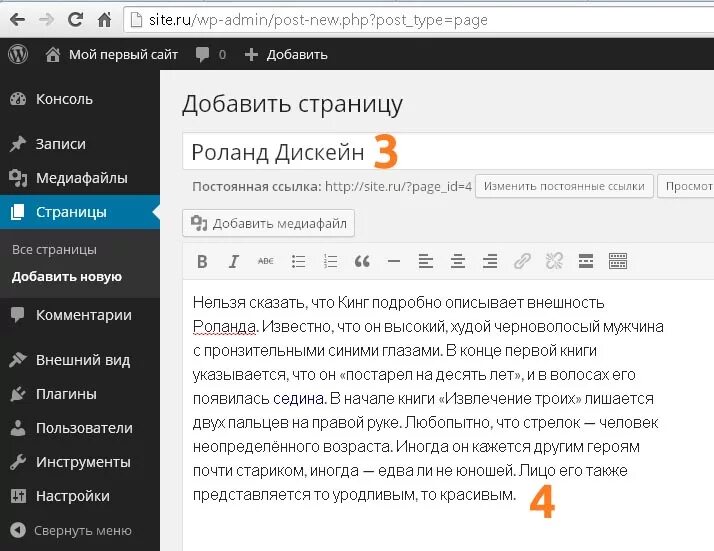Viewport: 714px width, 551px height.
Task: Insert a numbered list
Action: [330, 261]
